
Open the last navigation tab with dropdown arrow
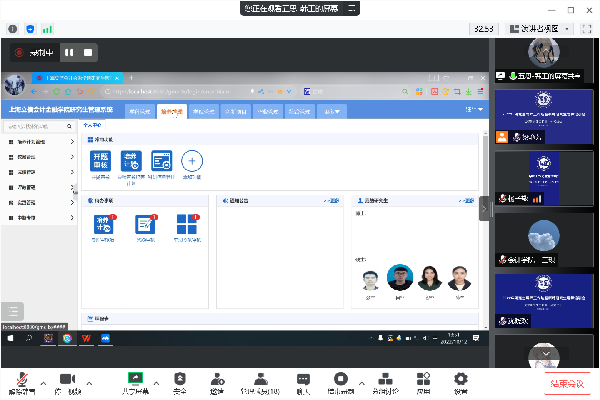pyautogui.click(x=332, y=111)
